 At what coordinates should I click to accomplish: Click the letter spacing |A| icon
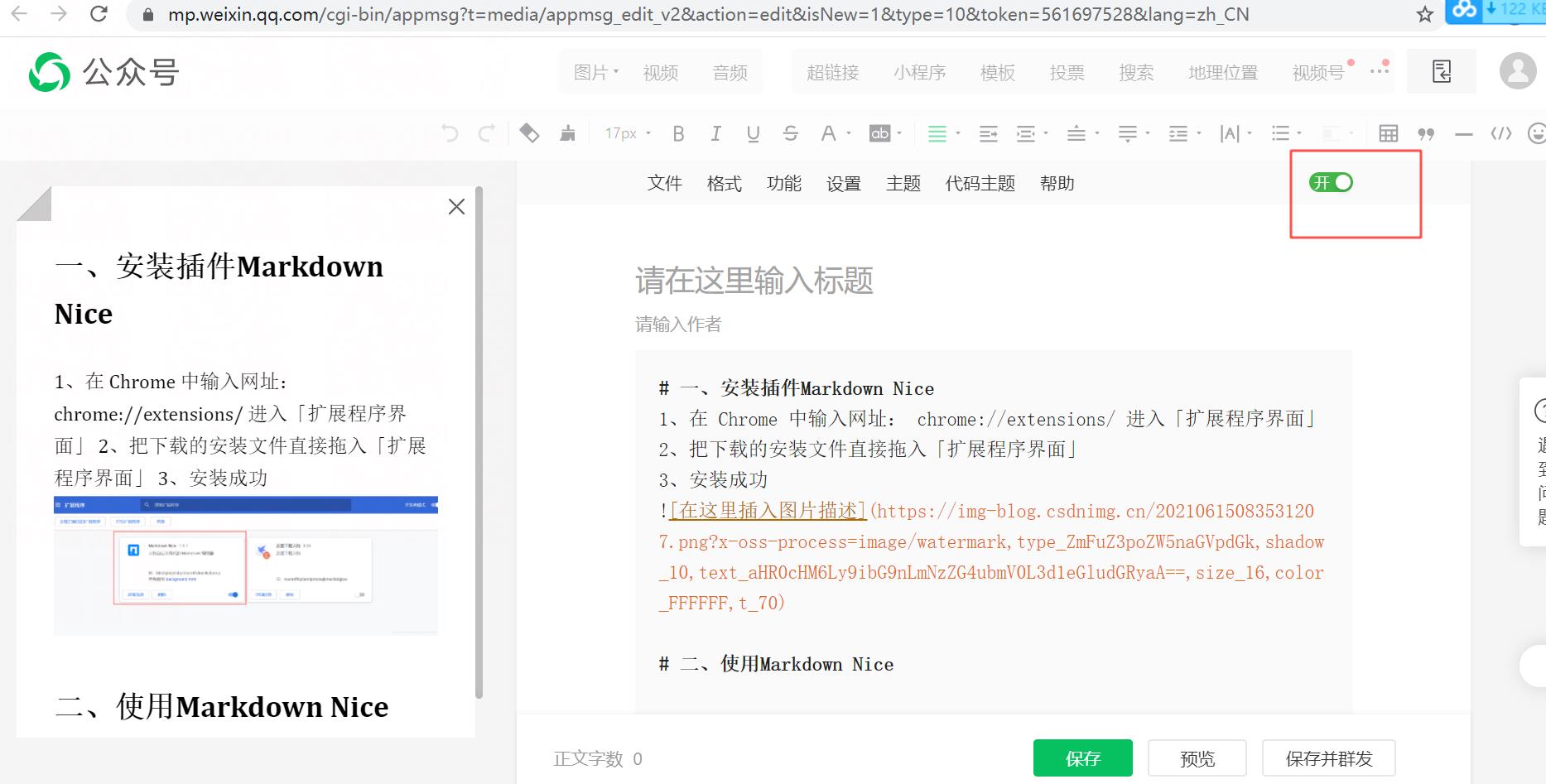point(1230,133)
